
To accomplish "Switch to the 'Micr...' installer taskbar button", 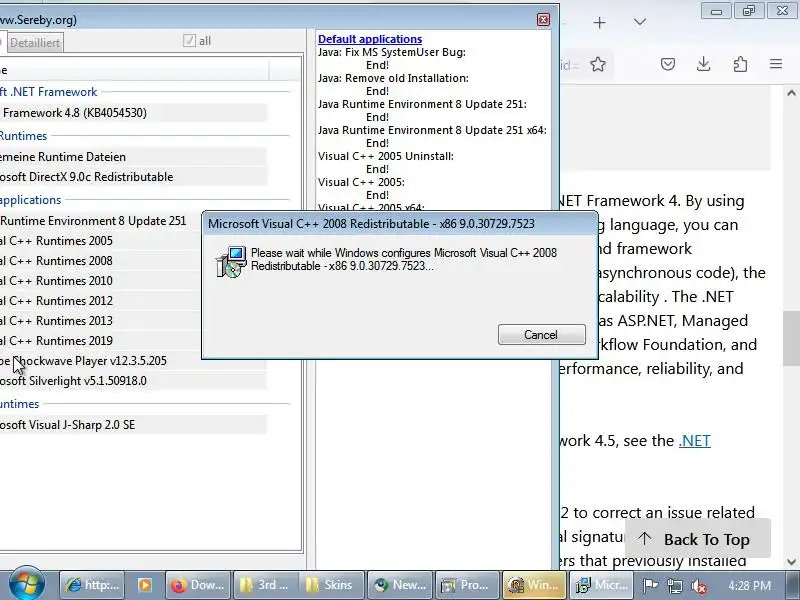I will (602, 585).
